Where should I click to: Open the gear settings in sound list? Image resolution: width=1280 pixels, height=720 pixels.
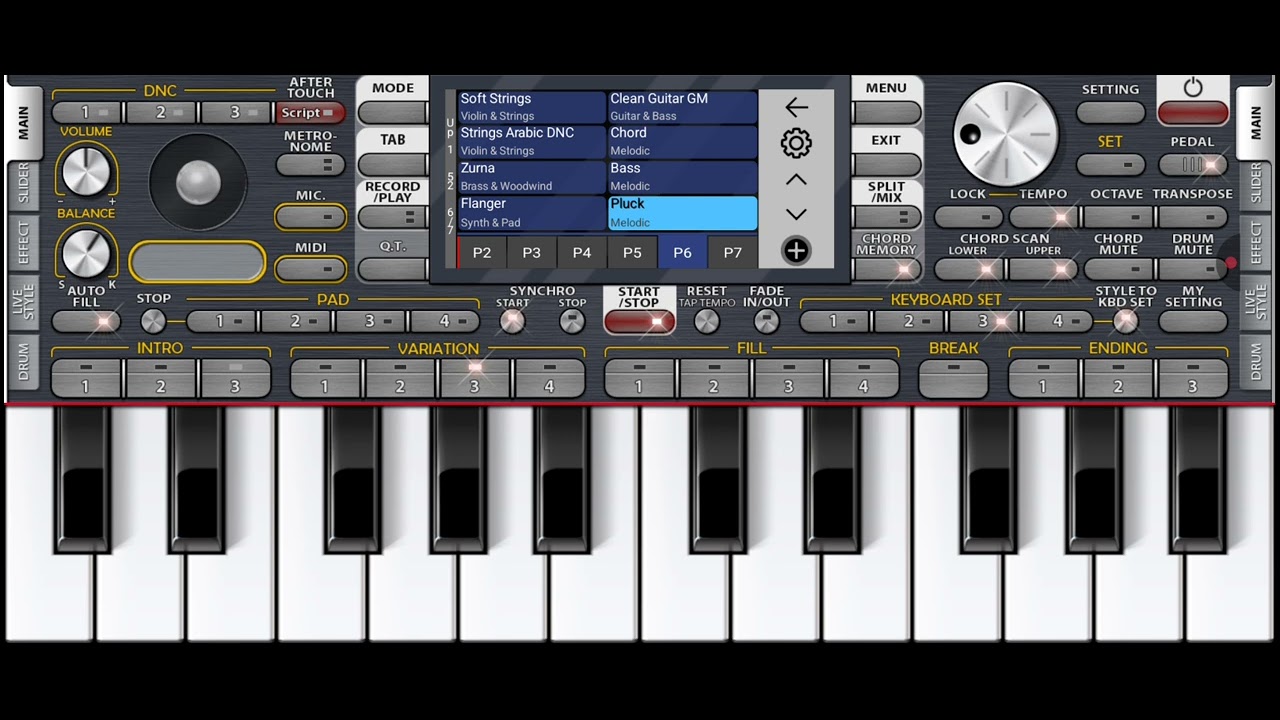[x=796, y=143]
